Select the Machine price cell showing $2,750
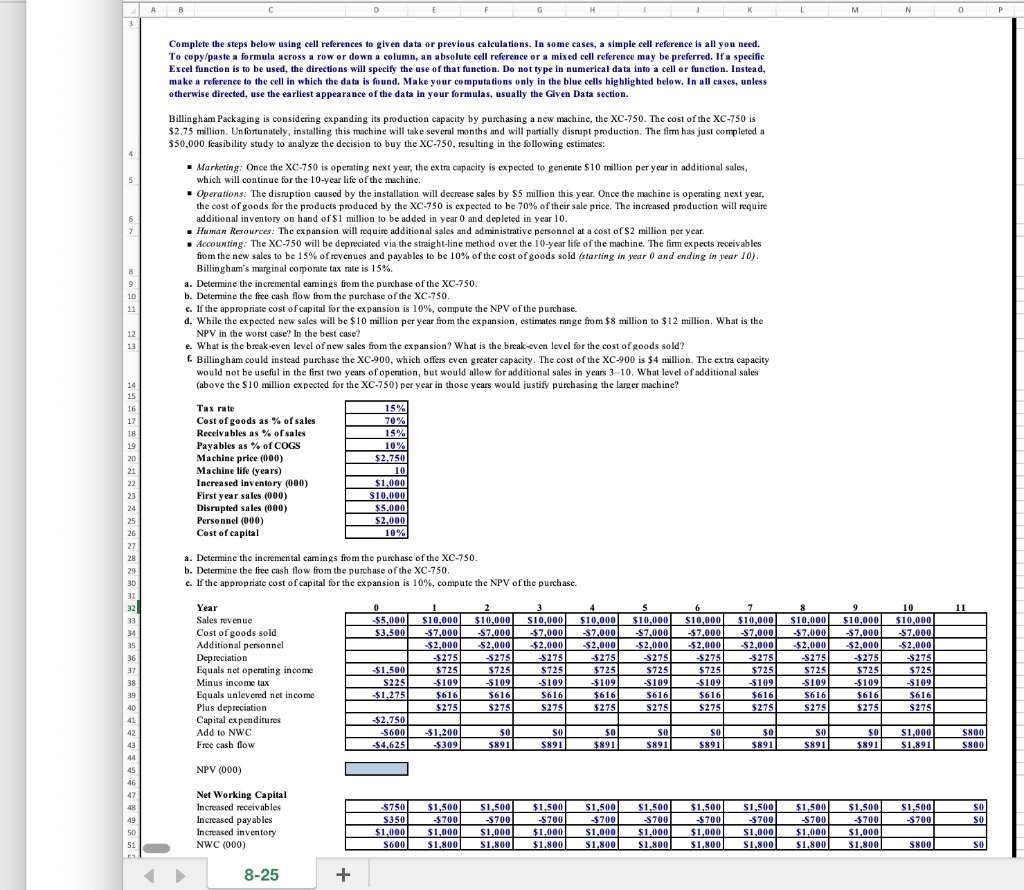 376,458
